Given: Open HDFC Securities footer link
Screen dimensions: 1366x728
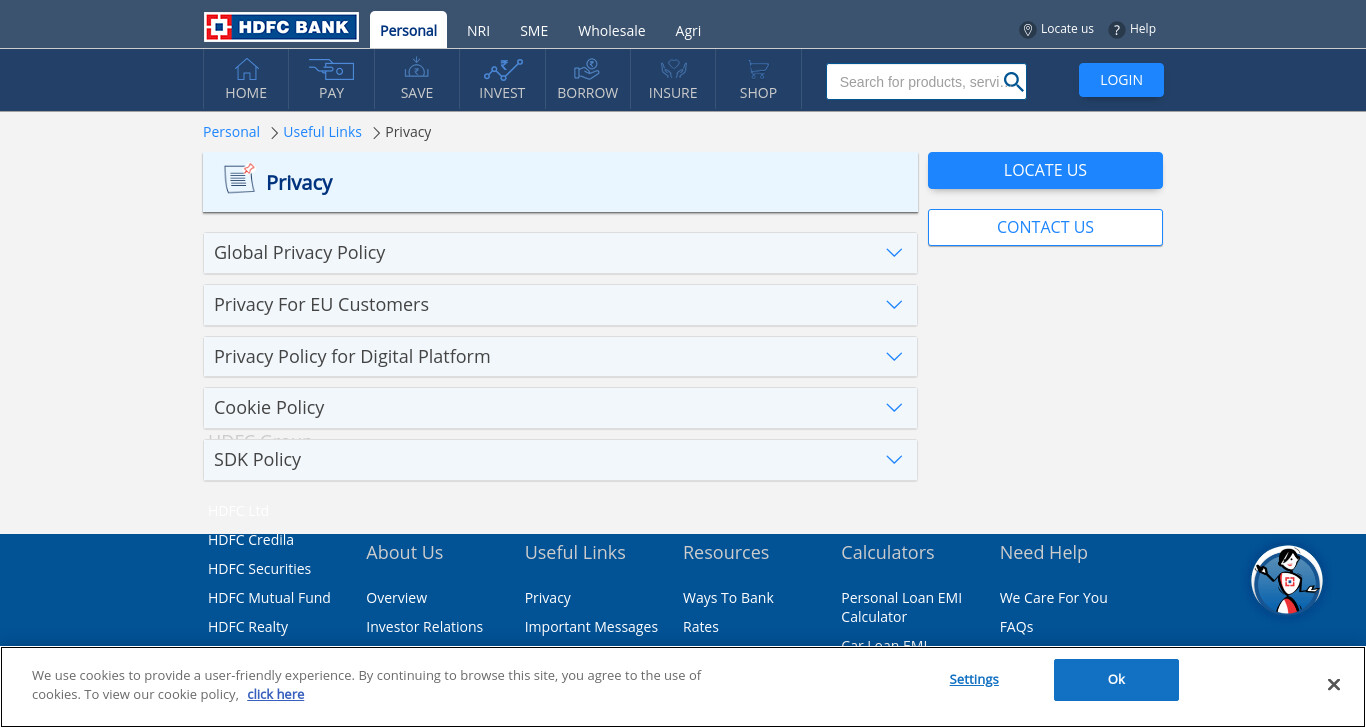Looking at the screenshot, I should [x=259, y=569].
